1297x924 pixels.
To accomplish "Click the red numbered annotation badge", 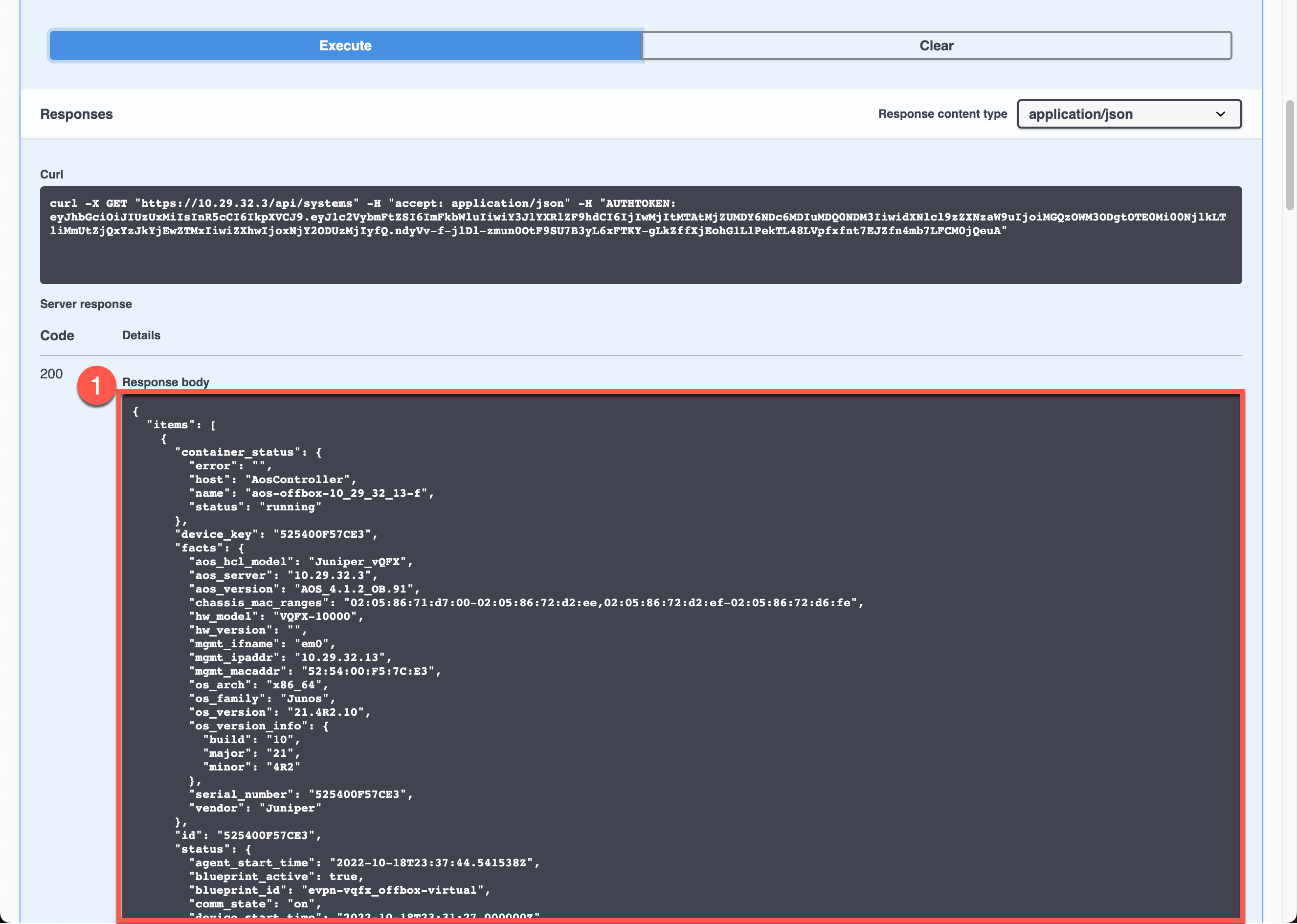I will pyautogui.click(x=97, y=386).
